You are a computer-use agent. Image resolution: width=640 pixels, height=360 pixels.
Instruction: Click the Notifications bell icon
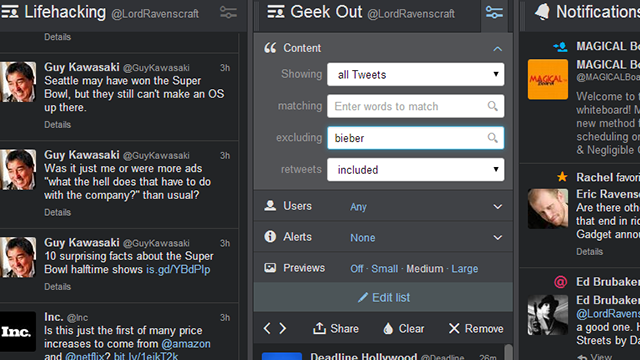[542, 12]
